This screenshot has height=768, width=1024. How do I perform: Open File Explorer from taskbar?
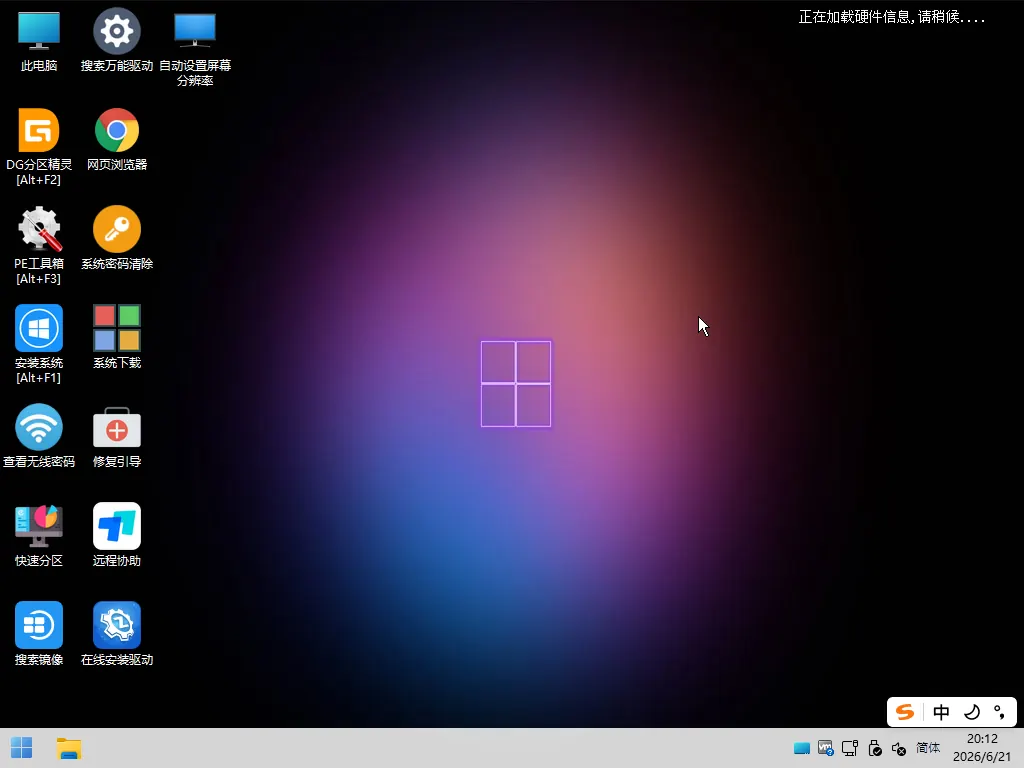click(69, 748)
